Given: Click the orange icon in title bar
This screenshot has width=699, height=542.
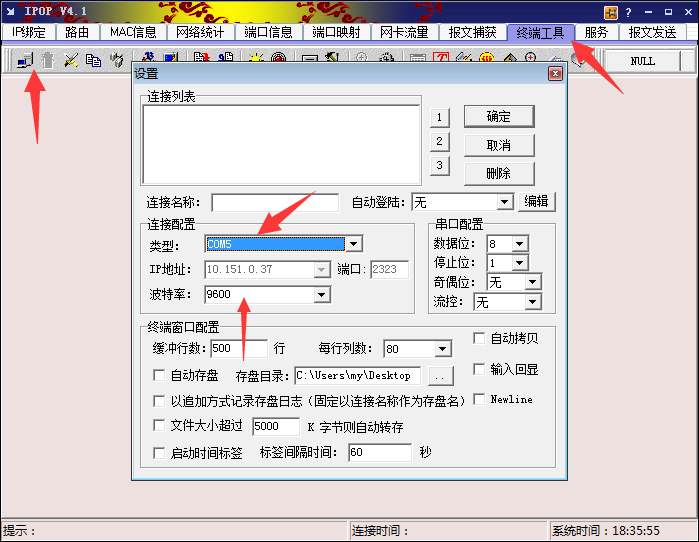Looking at the screenshot, I should 610,12.
